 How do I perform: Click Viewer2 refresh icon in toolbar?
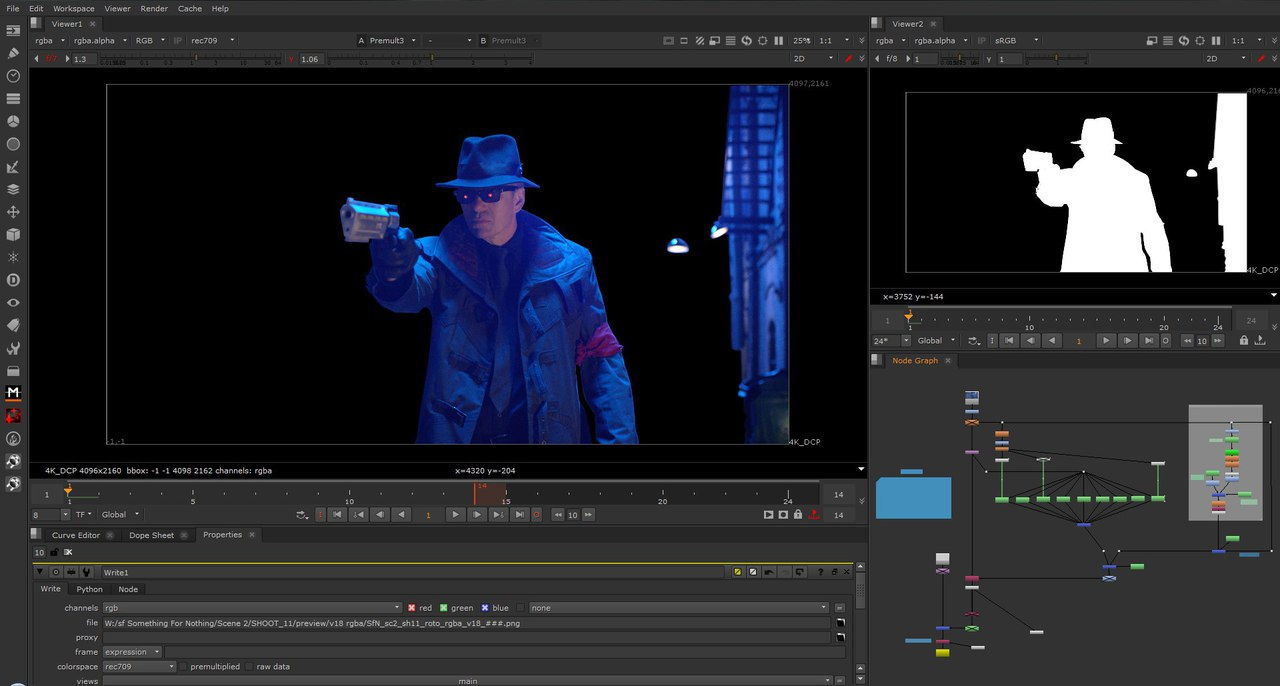1184,41
